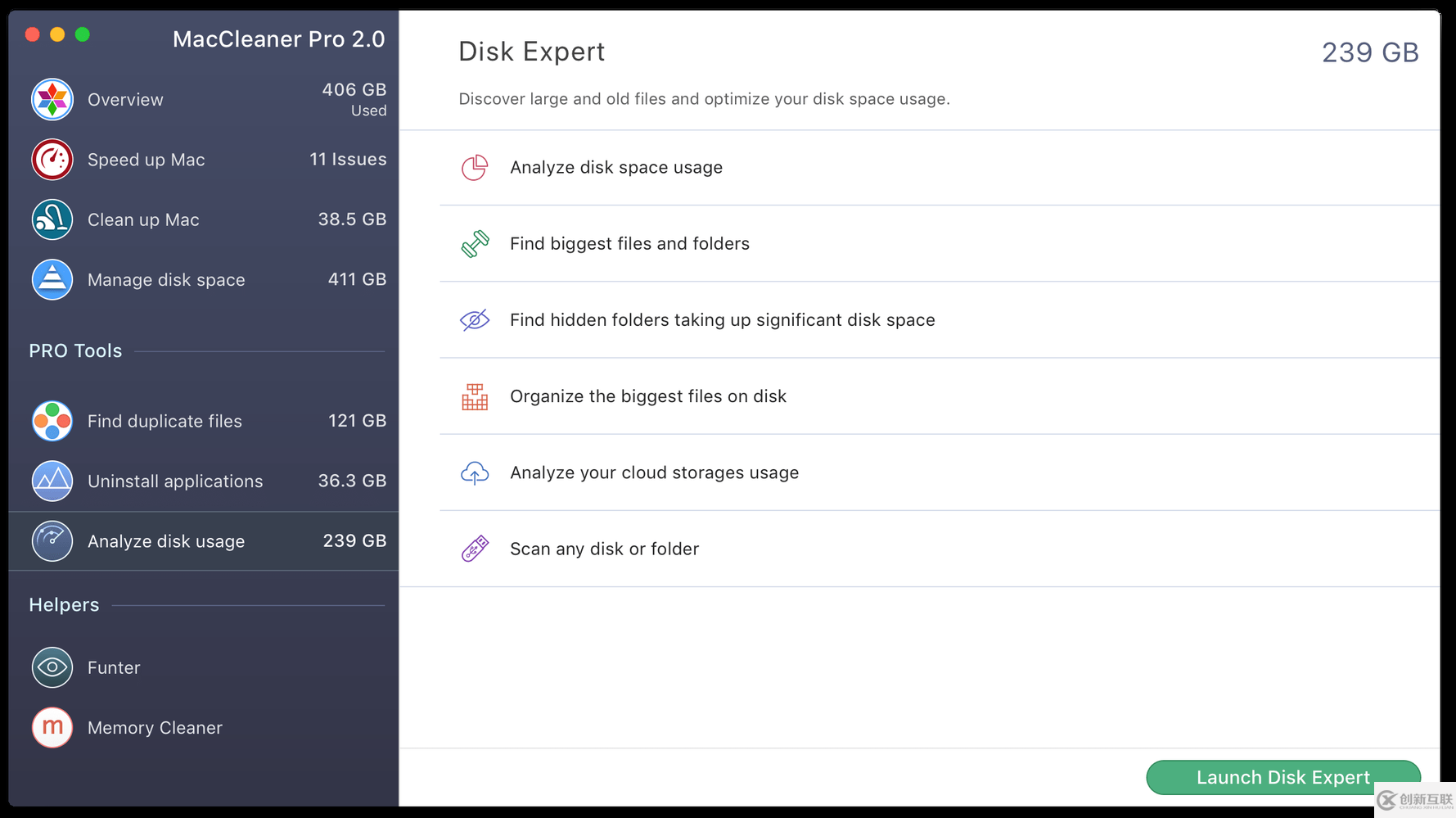
Task: Click the '239 GB' value in sidebar
Action: coord(354,540)
